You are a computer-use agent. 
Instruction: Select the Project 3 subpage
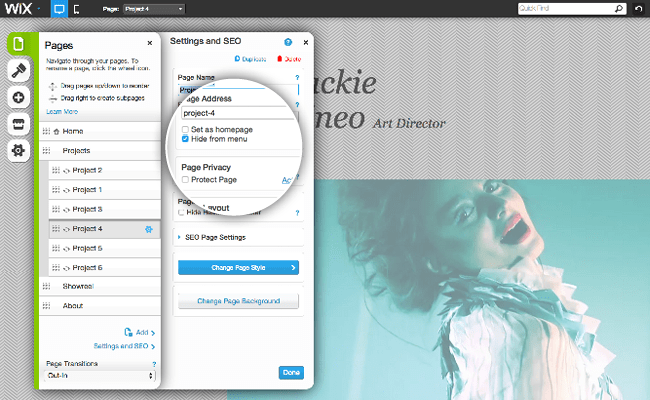tap(104, 209)
